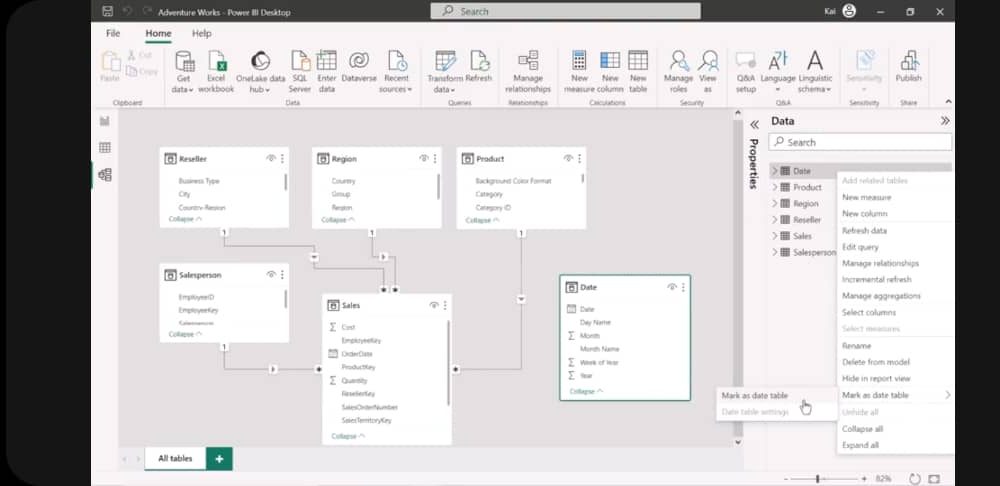Toggle visibility eye on Reseller table
Image resolution: width=1000 pixels, height=486 pixels.
[x=271, y=158]
